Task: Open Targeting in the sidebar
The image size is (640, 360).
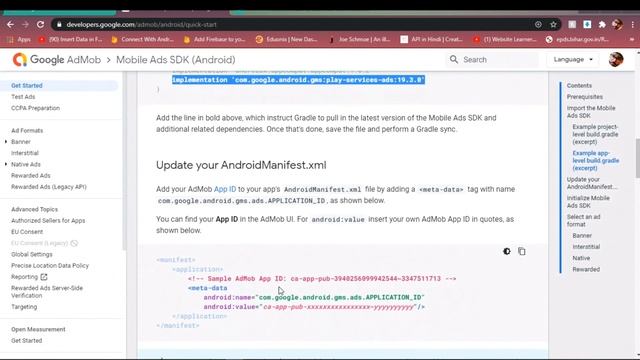Action: (x=24, y=307)
